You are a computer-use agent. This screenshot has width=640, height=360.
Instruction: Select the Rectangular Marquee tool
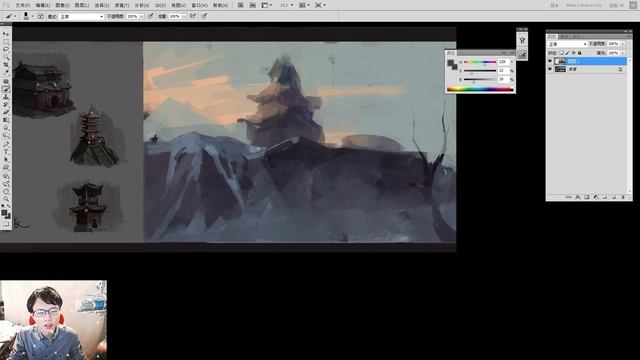tap(6, 42)
